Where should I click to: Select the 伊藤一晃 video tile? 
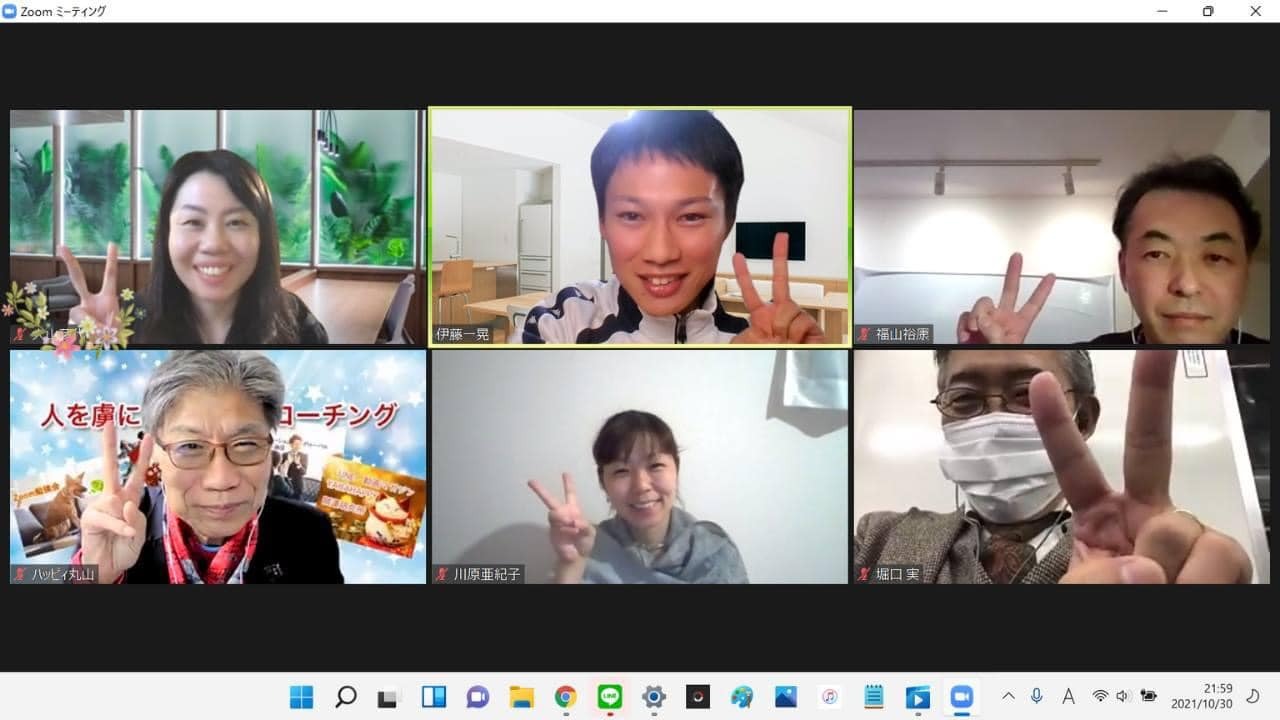(640, 227)
